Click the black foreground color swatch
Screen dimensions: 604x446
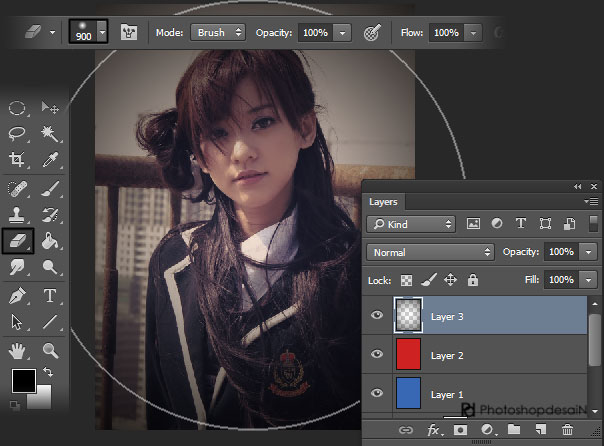coord(22,380)
